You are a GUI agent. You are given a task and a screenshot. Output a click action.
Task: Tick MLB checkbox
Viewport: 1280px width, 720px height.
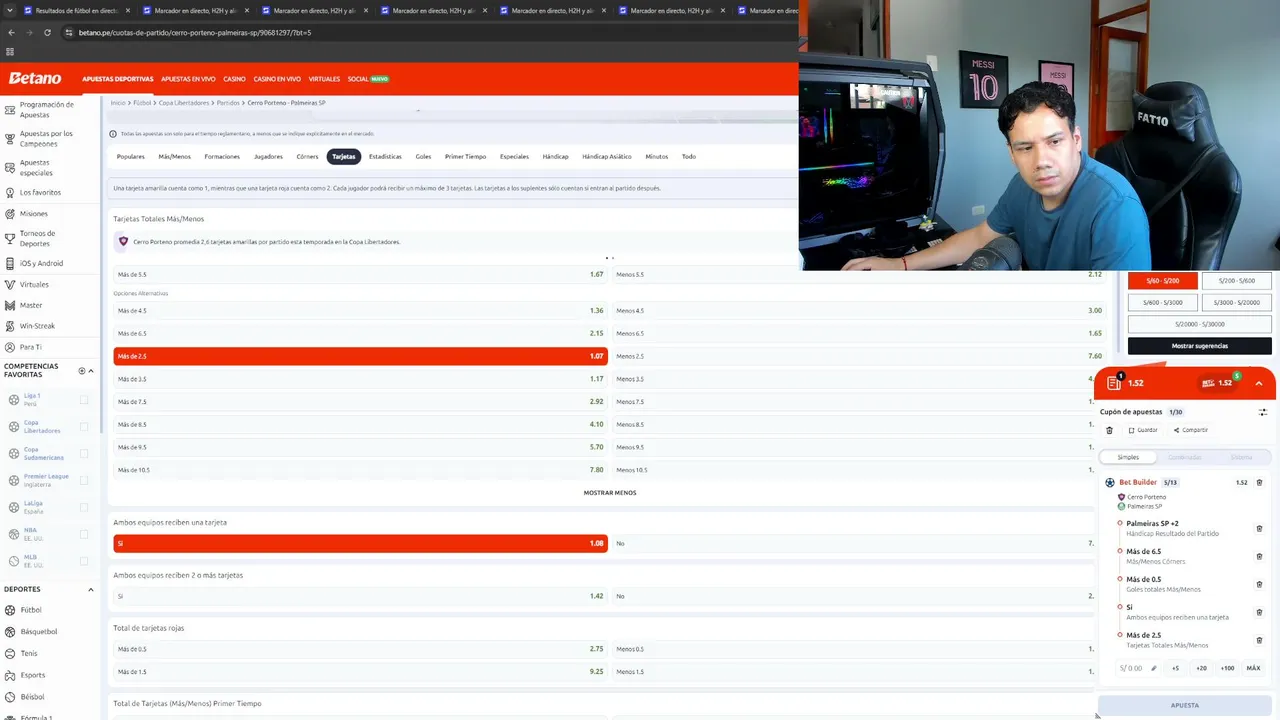[x=84, y=562]
